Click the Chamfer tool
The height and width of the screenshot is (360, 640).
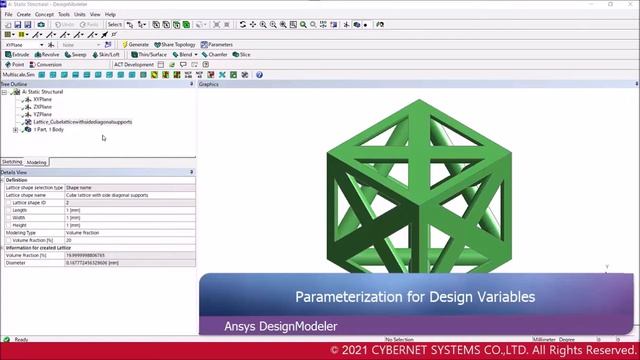(214, 54)
